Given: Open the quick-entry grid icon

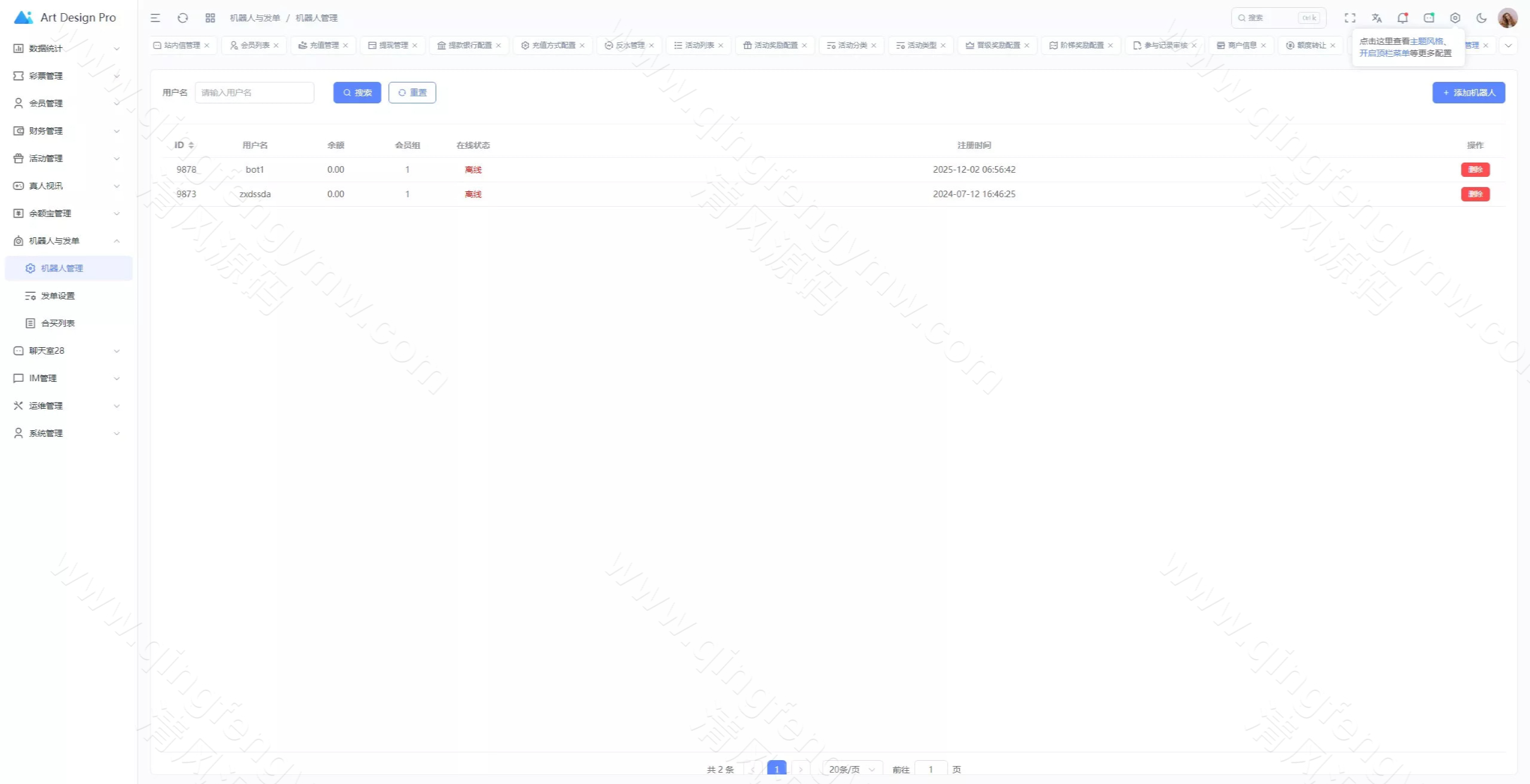Looking at the screenshot, I should point(210,18).
